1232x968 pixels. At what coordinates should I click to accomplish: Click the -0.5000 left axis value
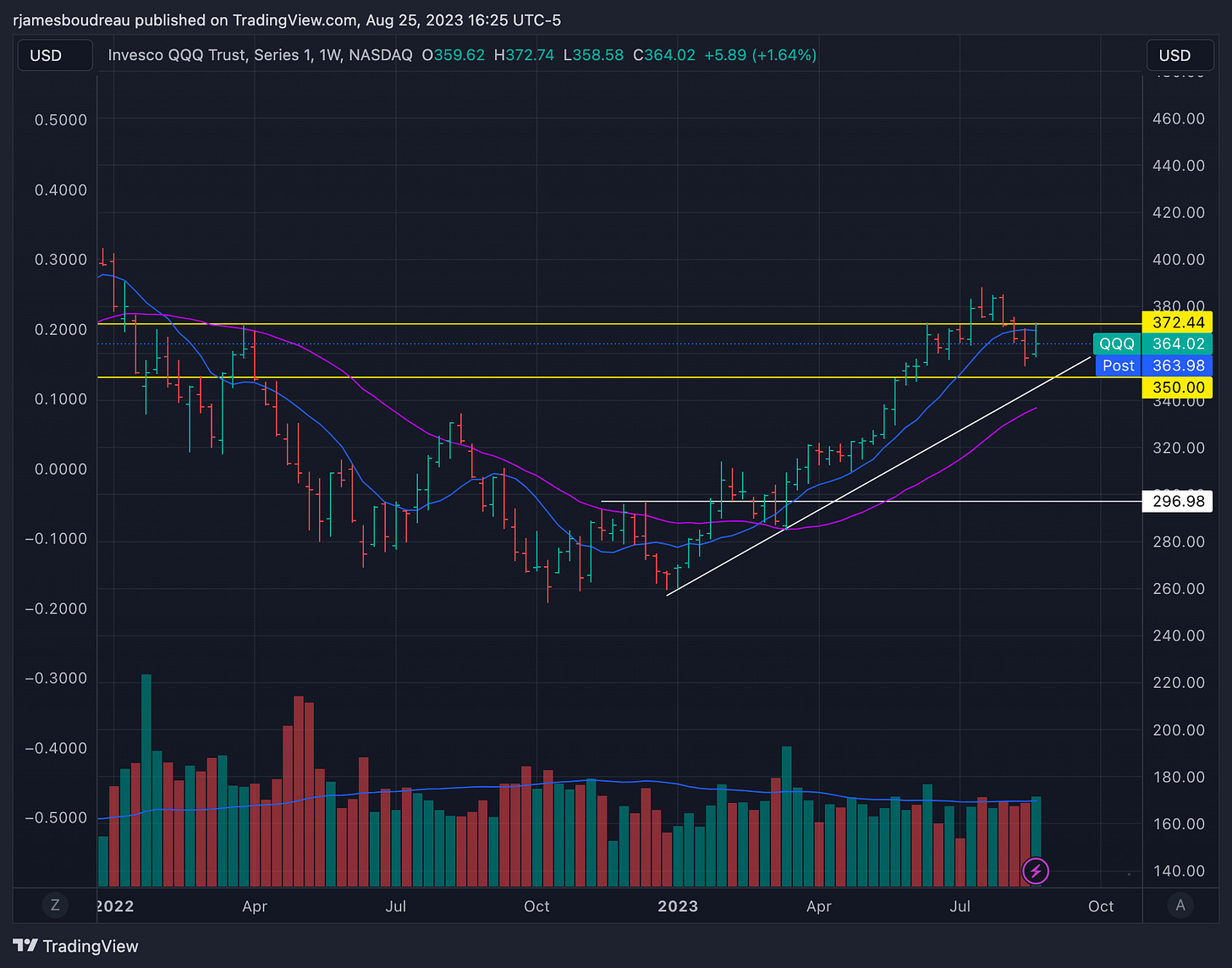[x=56, y=818]
